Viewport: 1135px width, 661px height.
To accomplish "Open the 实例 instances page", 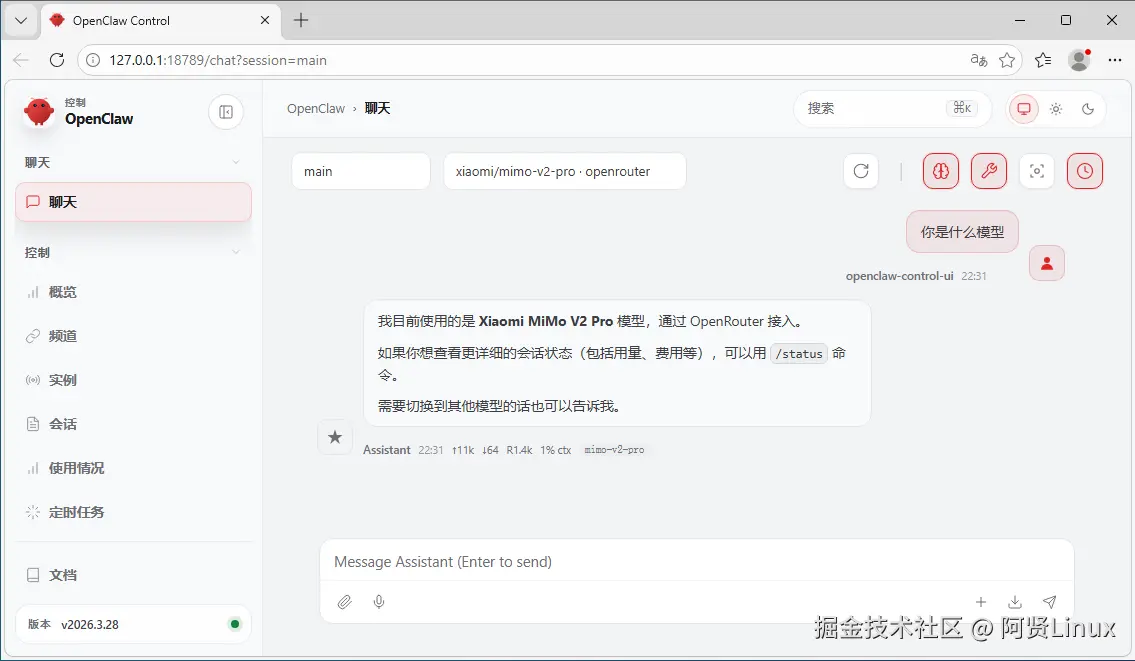I will pos(133,380).
